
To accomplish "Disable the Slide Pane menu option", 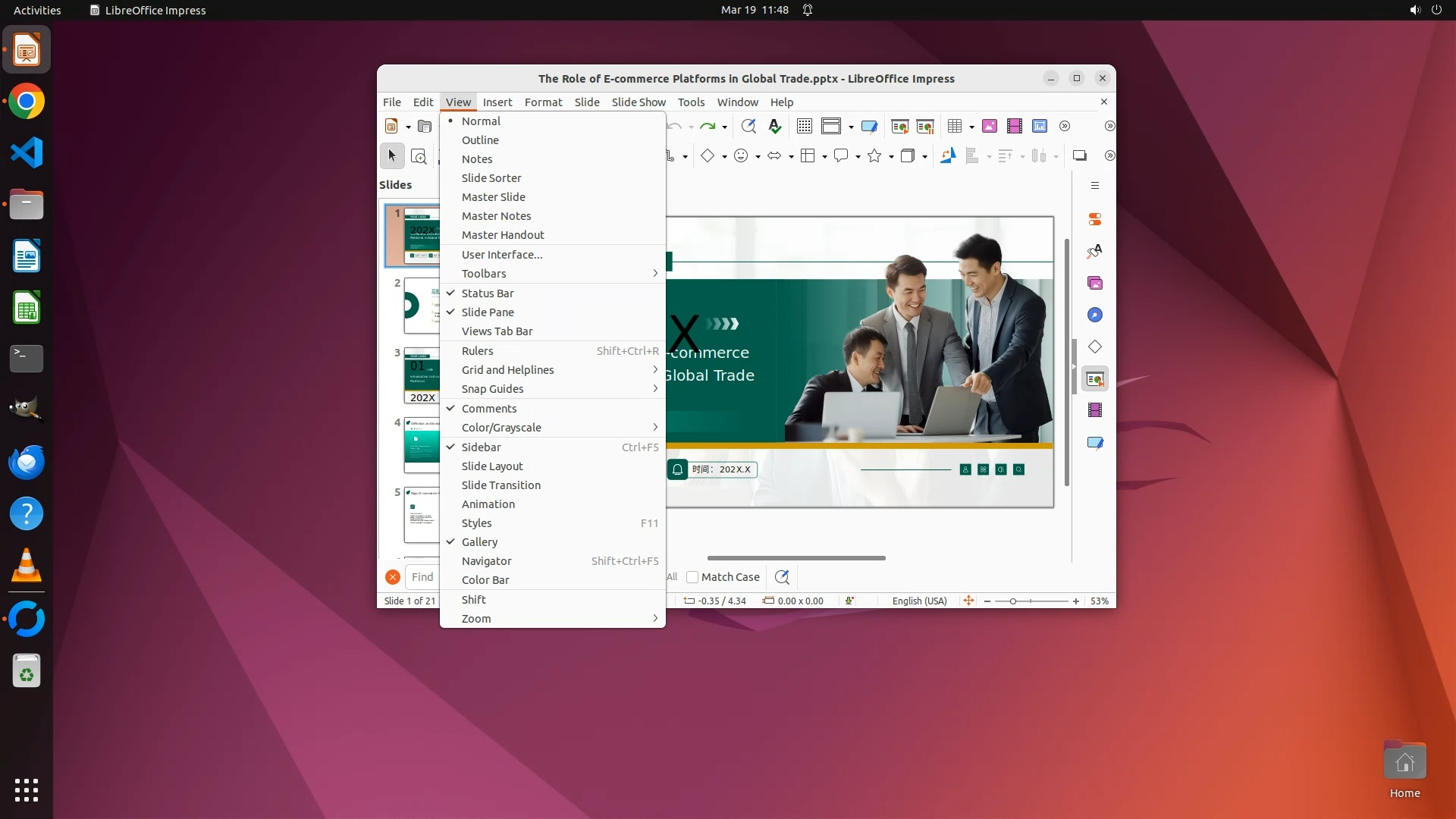I will tap(488, 312).
